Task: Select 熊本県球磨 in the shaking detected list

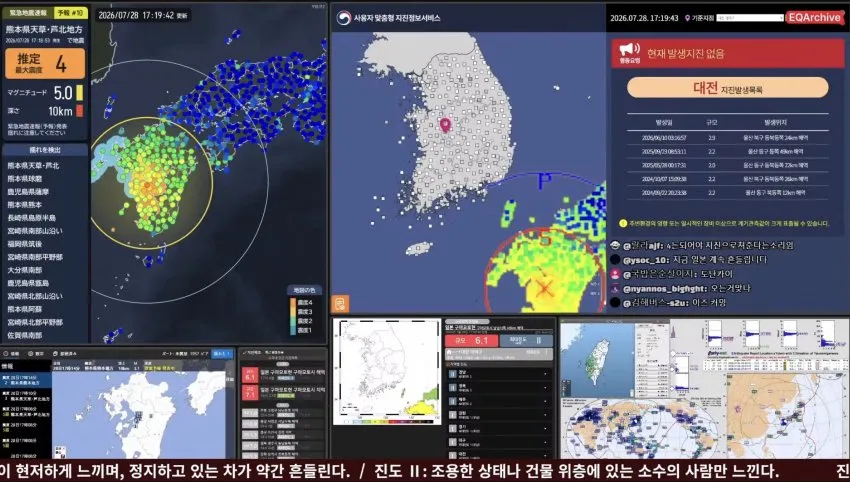Action: 24,178
